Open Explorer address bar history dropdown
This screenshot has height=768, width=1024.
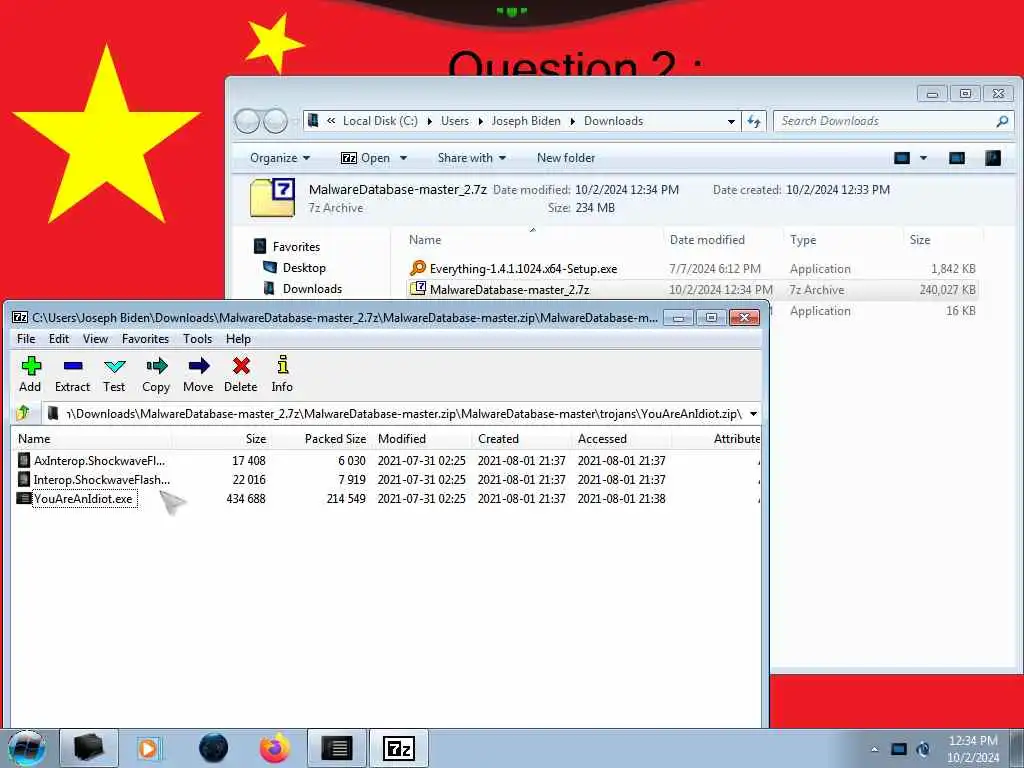pos(731,121)
